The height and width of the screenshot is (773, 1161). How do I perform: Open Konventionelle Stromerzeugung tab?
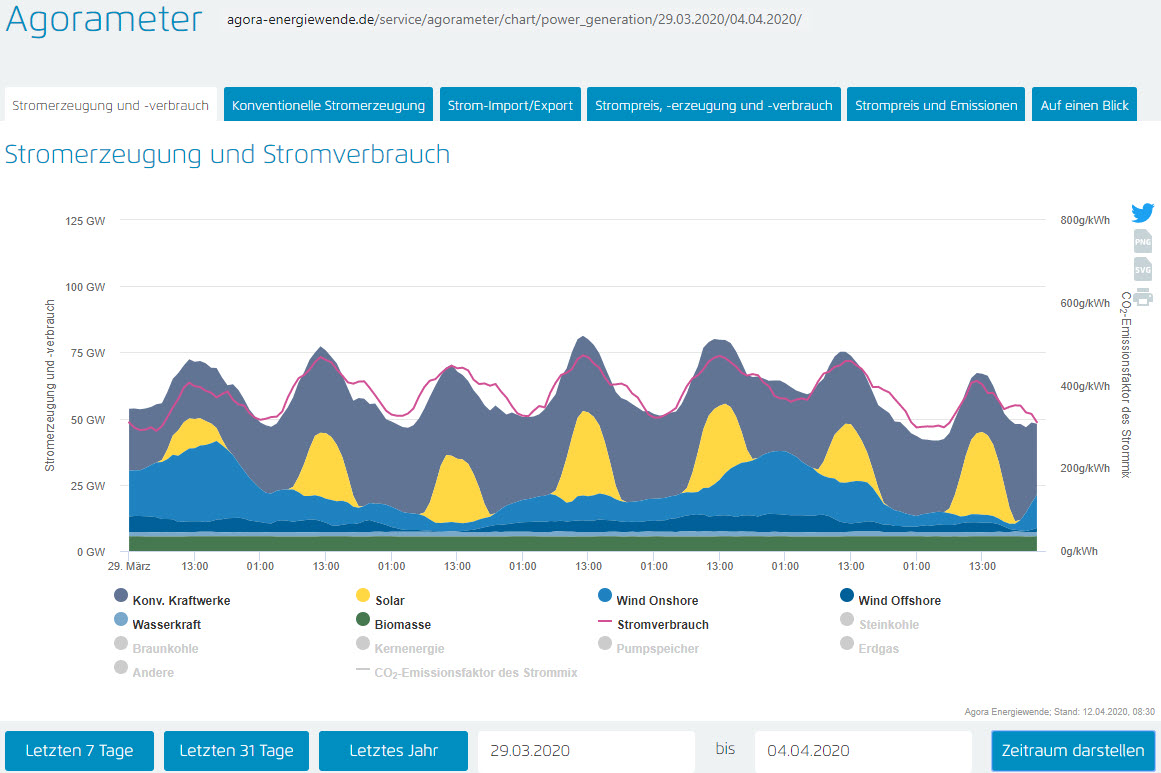[x=328, y=105]
